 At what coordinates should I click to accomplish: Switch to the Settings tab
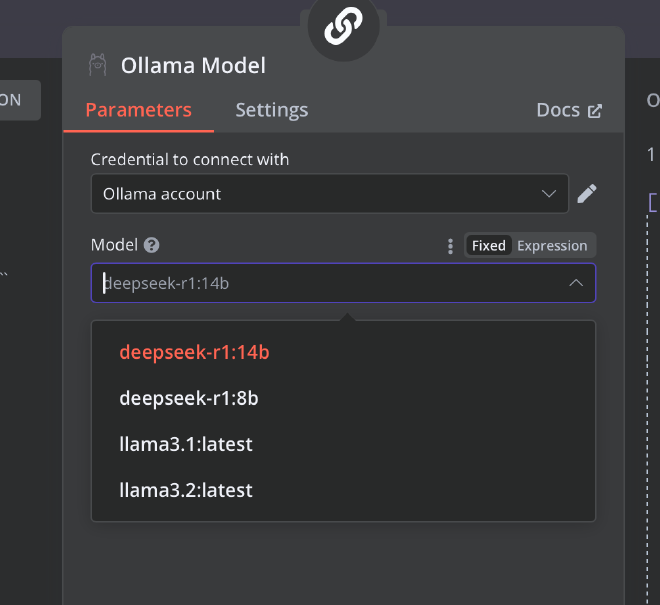[x=272, y=110]
